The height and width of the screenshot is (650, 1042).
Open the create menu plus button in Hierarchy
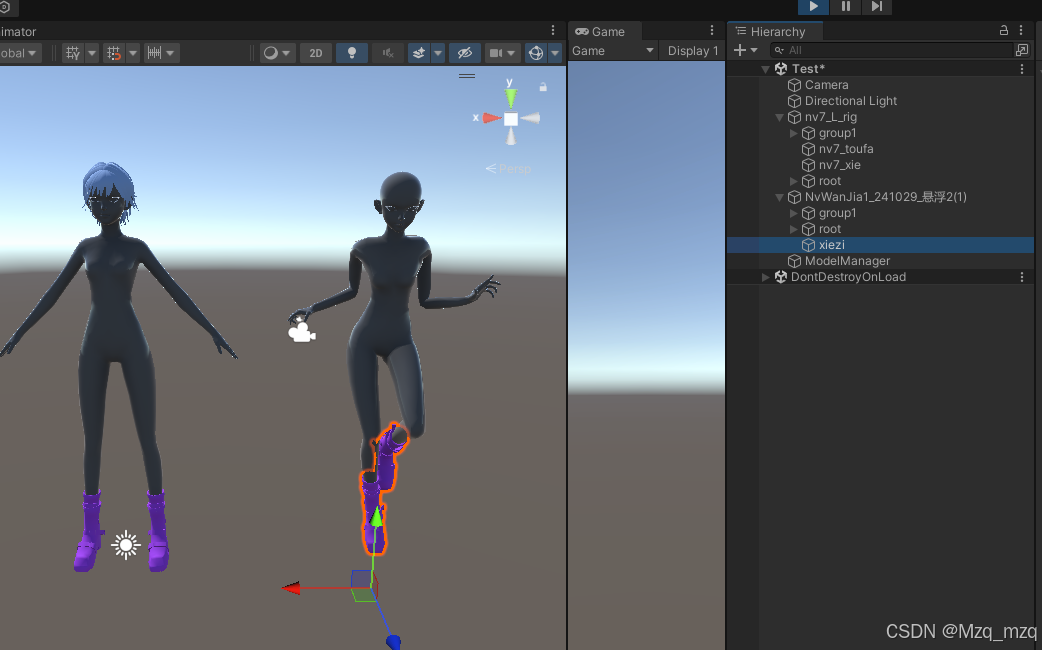click(x=742, y=49)
